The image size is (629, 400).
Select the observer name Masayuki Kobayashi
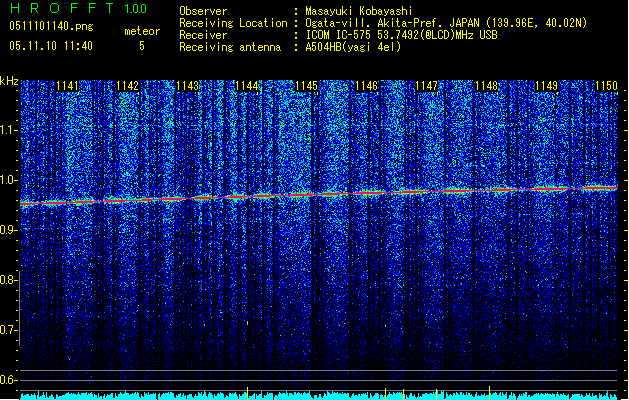click(357, 10)
